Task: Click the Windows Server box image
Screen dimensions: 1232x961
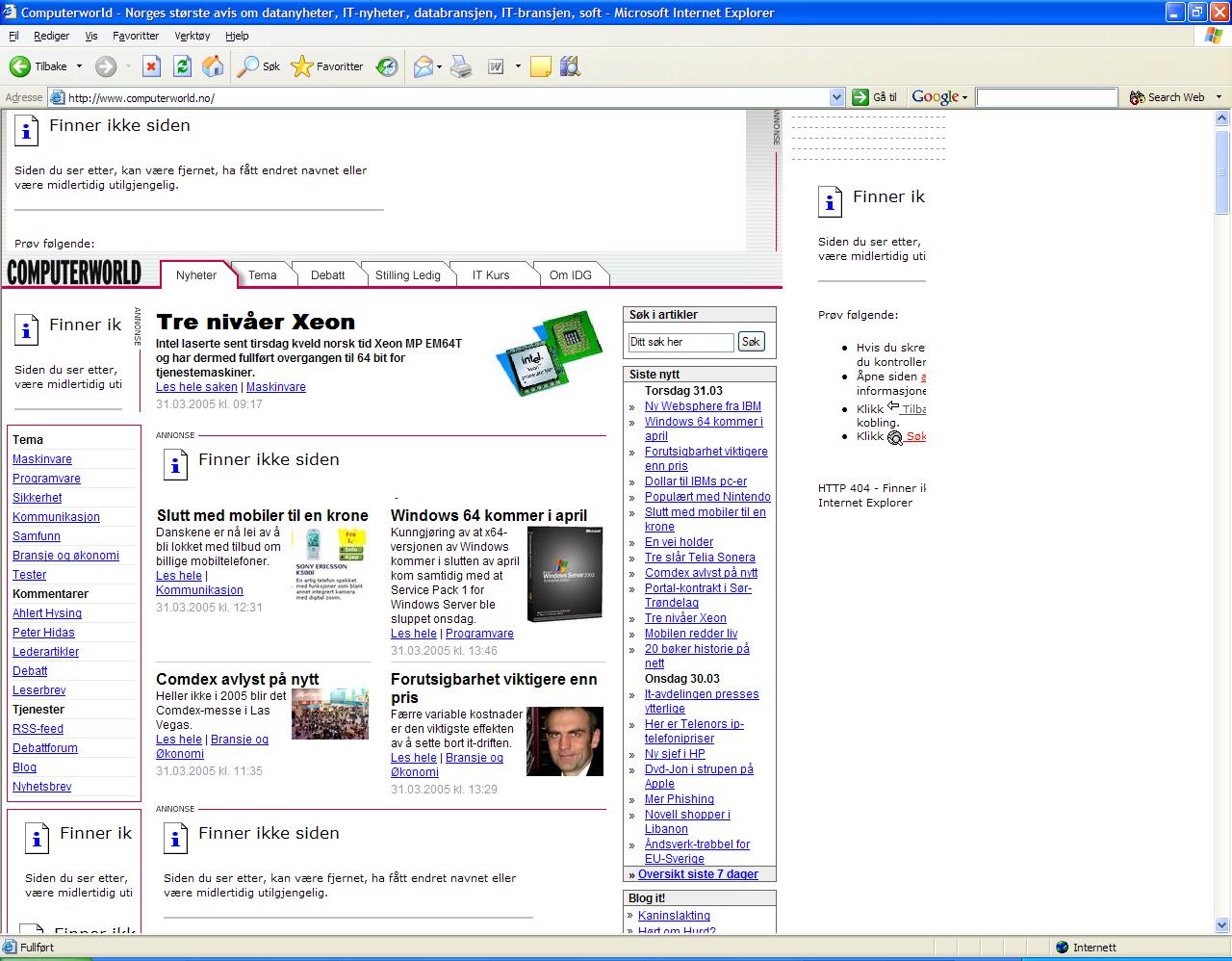Action: pyautogui.click(x=565, y=574)
